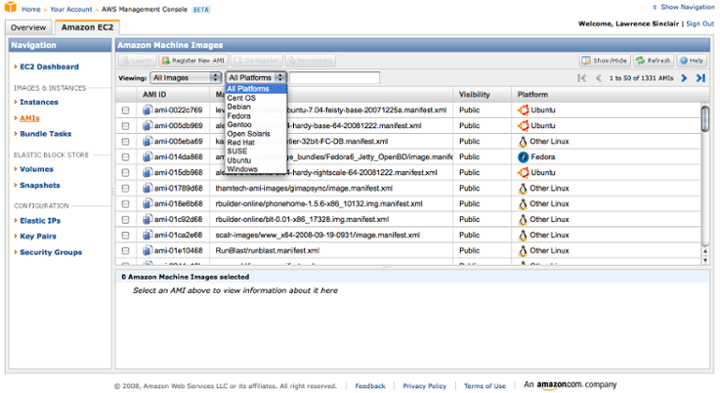
Task: Click Show Navigation toggle link
Action: (687, 7)
